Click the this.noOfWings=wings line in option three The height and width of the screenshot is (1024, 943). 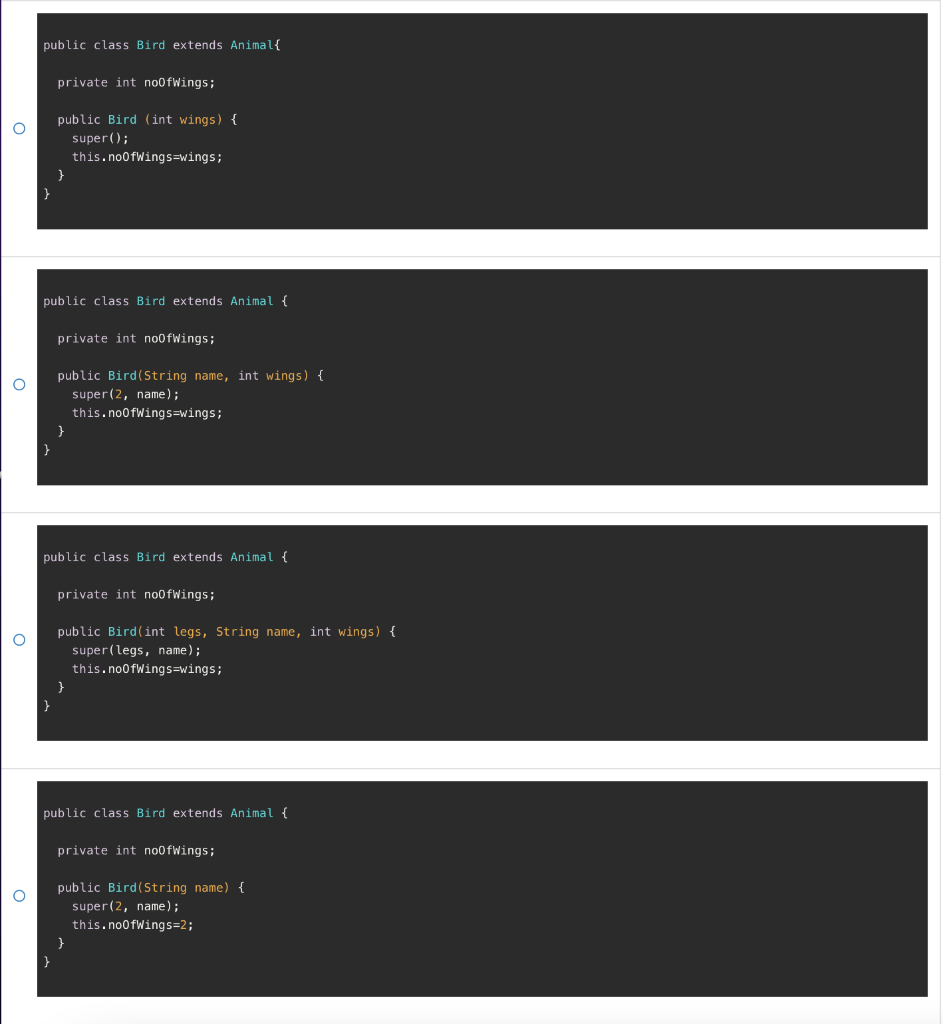(x=147, y=668)
